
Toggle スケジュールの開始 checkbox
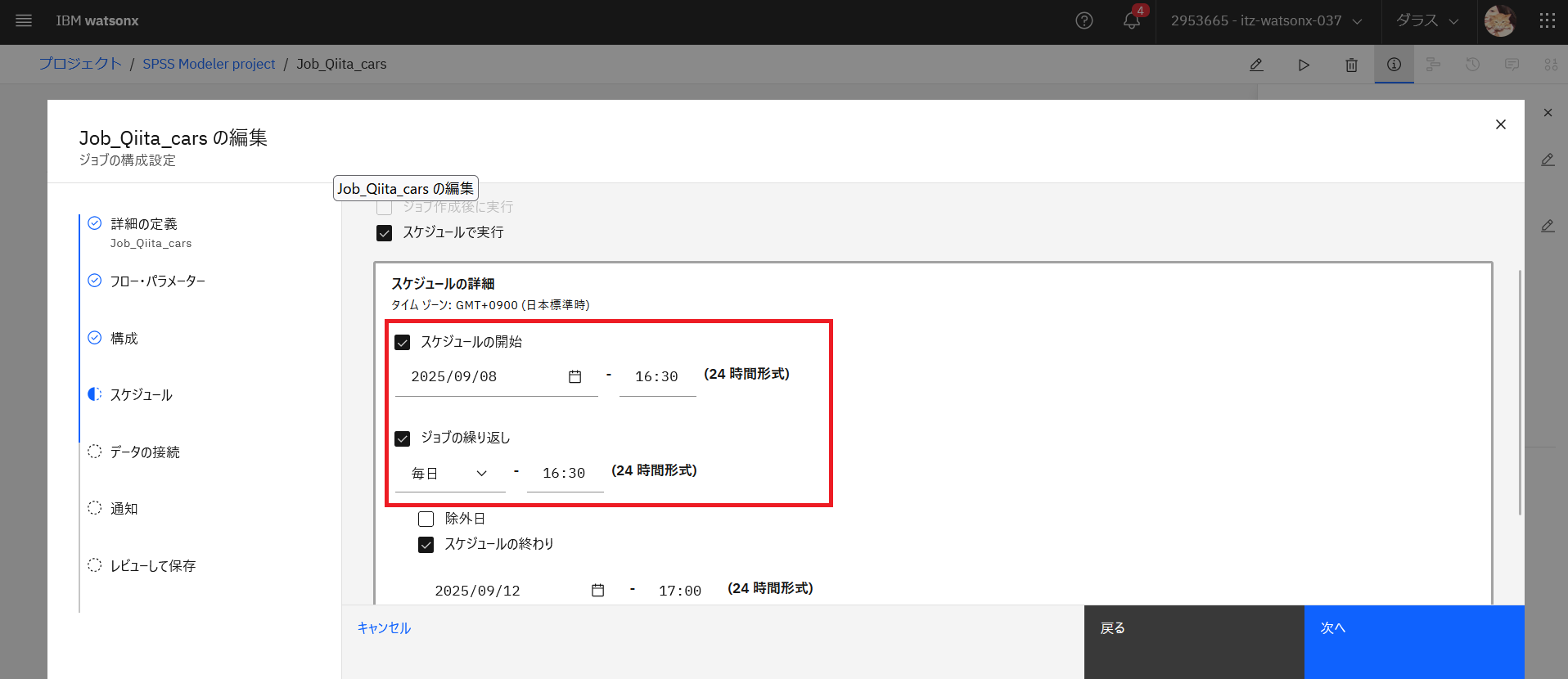[x=402, y=343]
